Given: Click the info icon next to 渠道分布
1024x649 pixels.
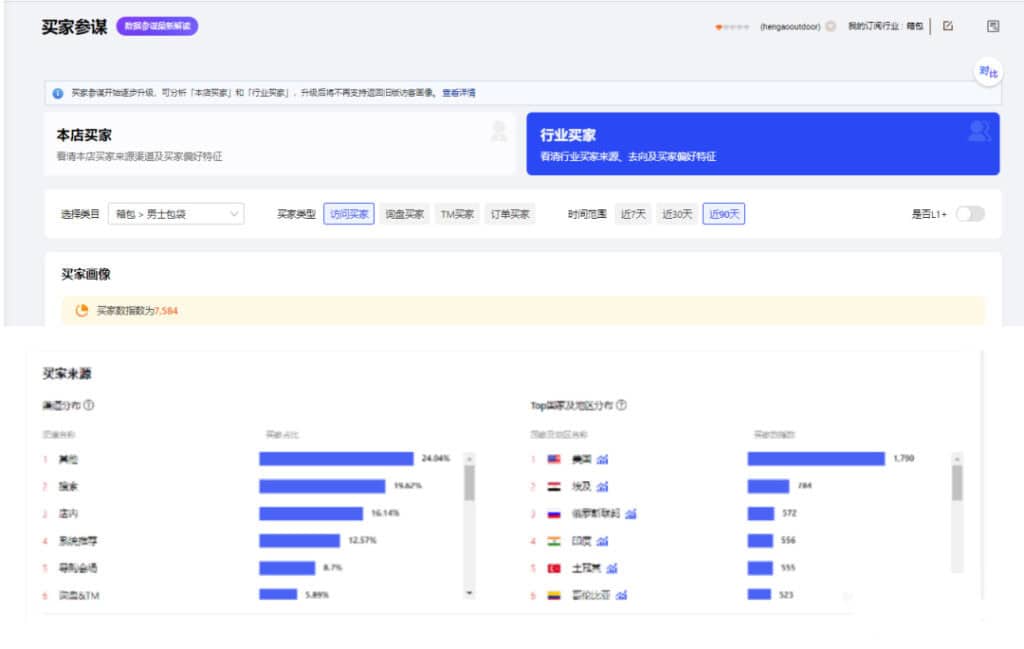Looking at the screenshot, I should pos(89,405).
